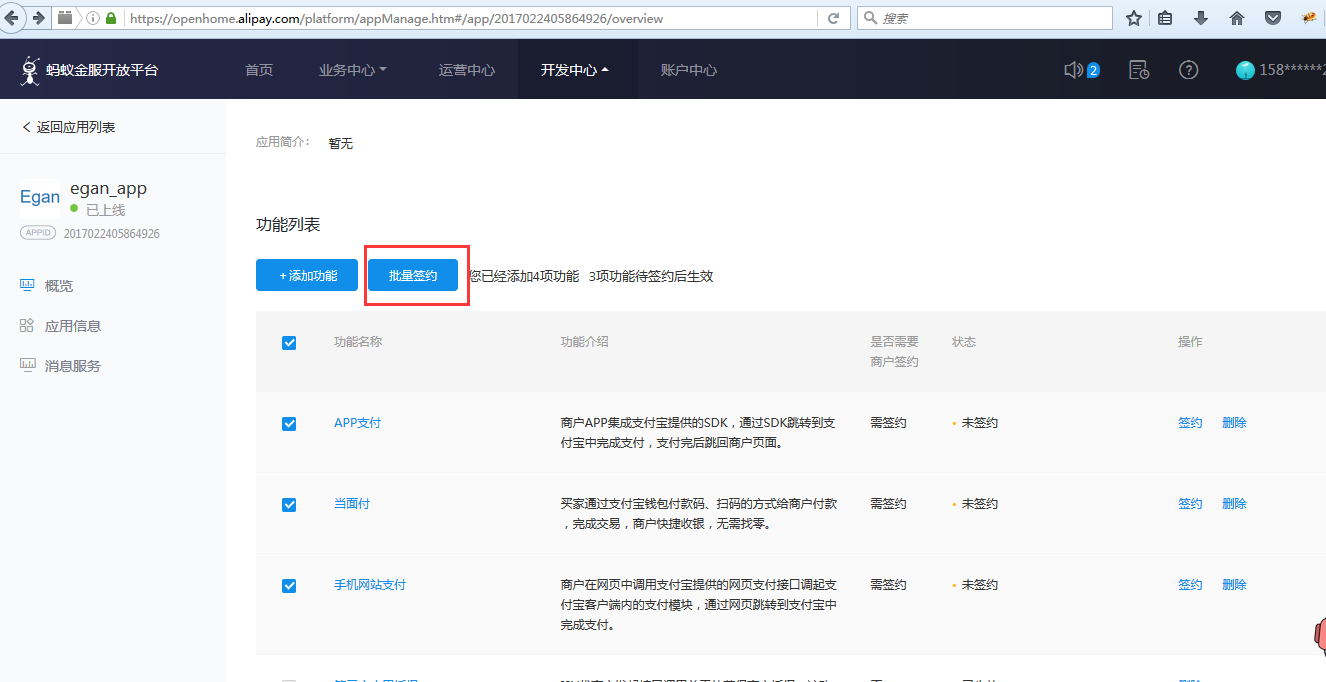Click the 功能介绍 column header
The image size is (1326, 682).
(585, 342)
